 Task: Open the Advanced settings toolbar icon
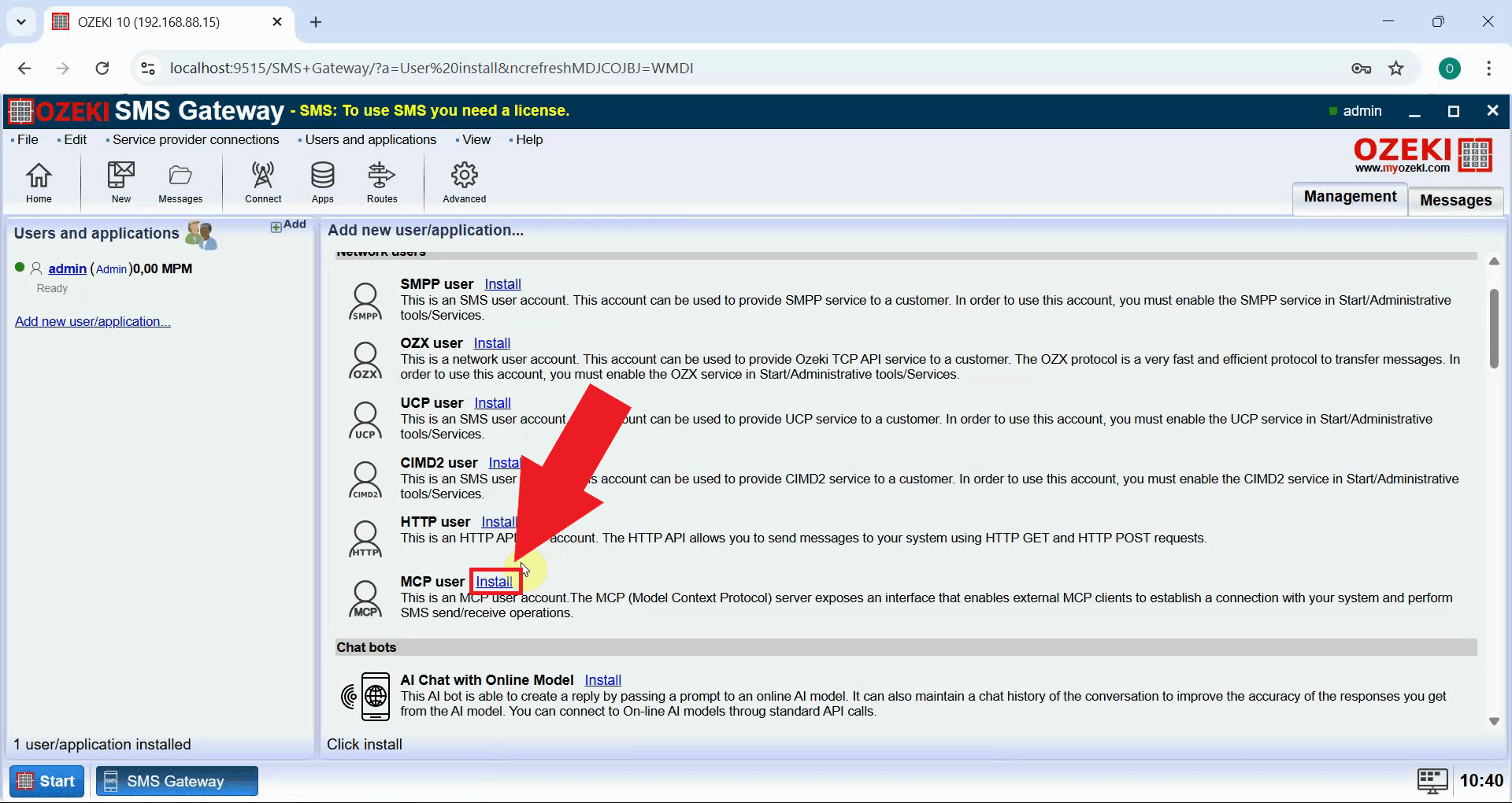(464, 182)
